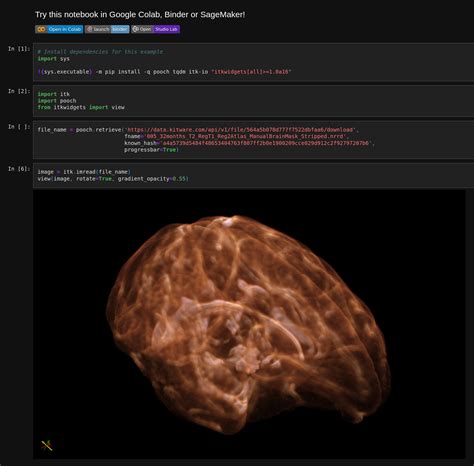Click the Open in Colab badge
This screenshot has width=474, height=466.
[59, 29]
